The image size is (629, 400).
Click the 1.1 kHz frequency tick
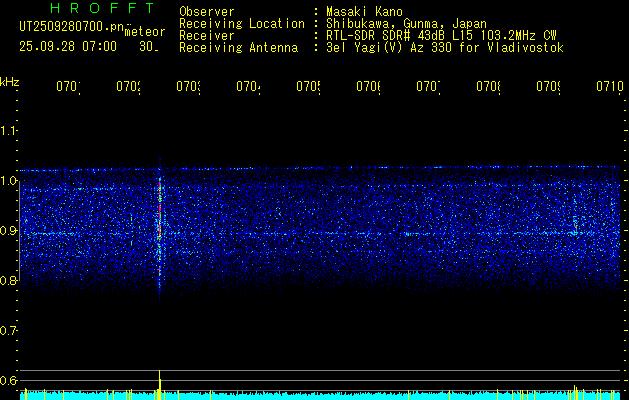tap(9, 131)
